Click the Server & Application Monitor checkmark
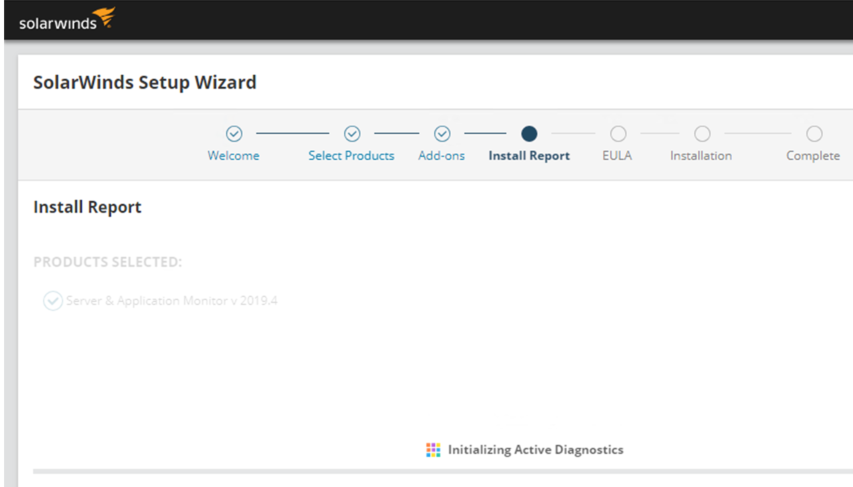This screenshot has width=853, height=487. pyautogui.click(x=53, y=300)
